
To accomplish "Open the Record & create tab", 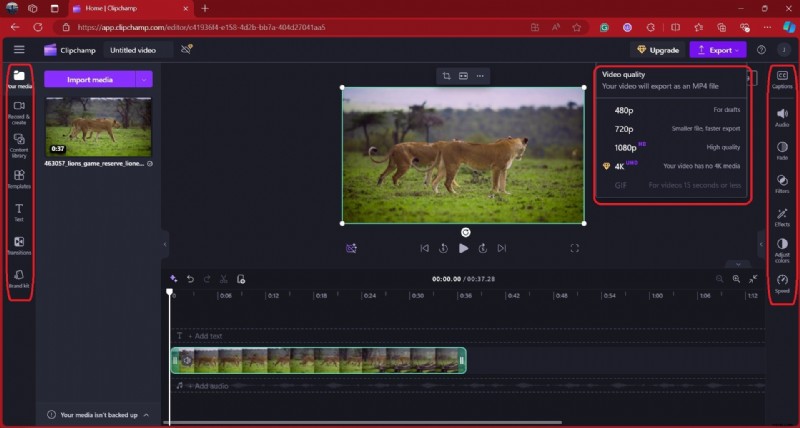I will click(19, 112).
